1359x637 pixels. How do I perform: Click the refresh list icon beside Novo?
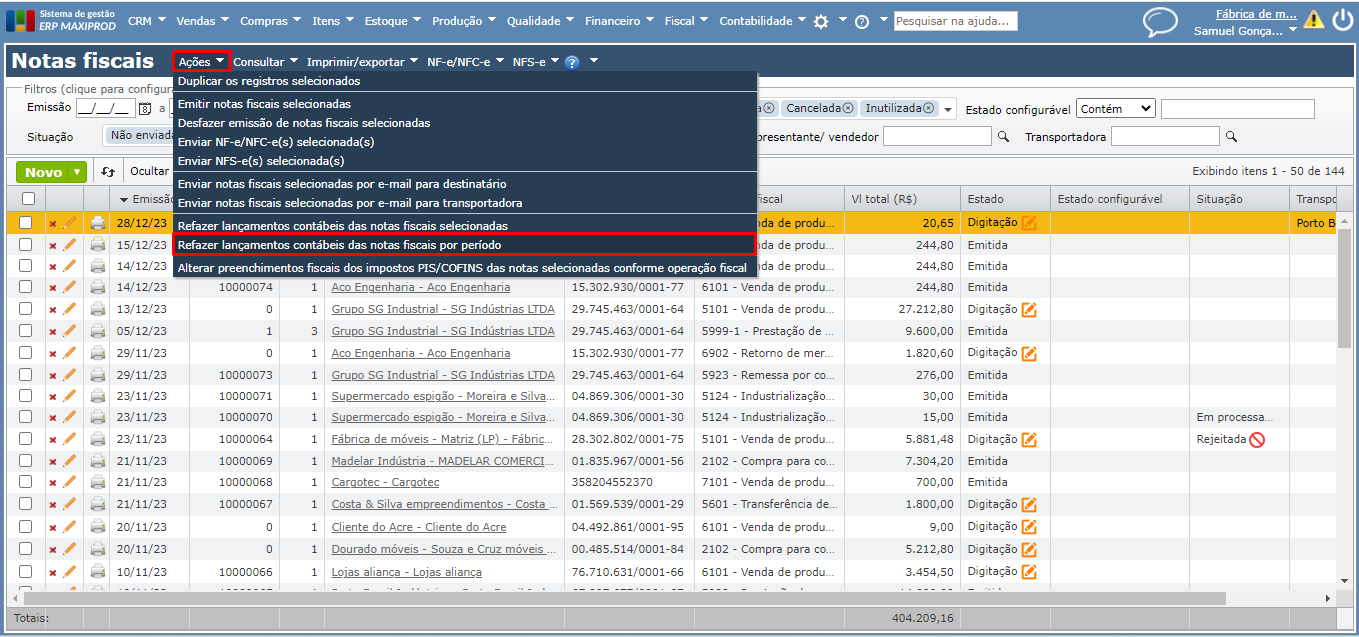point(108,172)
